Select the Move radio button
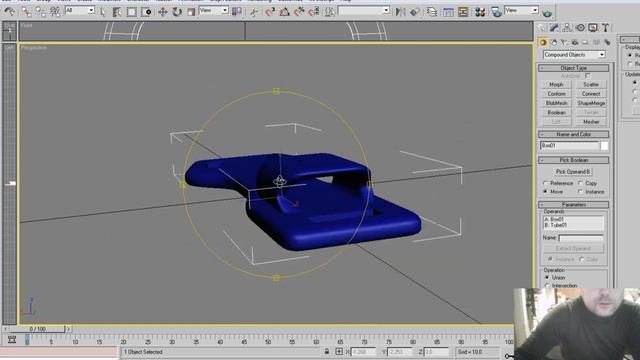Screen dimensions: 640x360 click(545, 191)
